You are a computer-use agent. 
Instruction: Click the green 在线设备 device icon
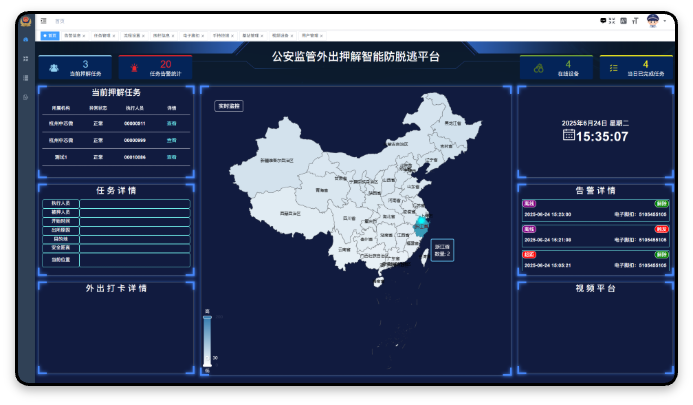pos(538,68)
